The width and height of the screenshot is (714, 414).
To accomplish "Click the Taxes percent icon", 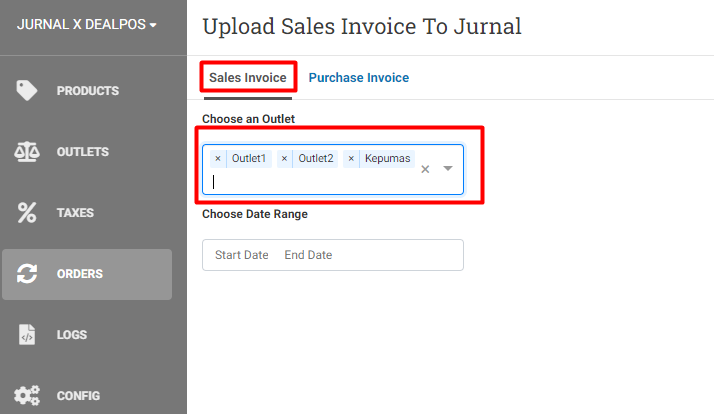I will pos(26,213).
